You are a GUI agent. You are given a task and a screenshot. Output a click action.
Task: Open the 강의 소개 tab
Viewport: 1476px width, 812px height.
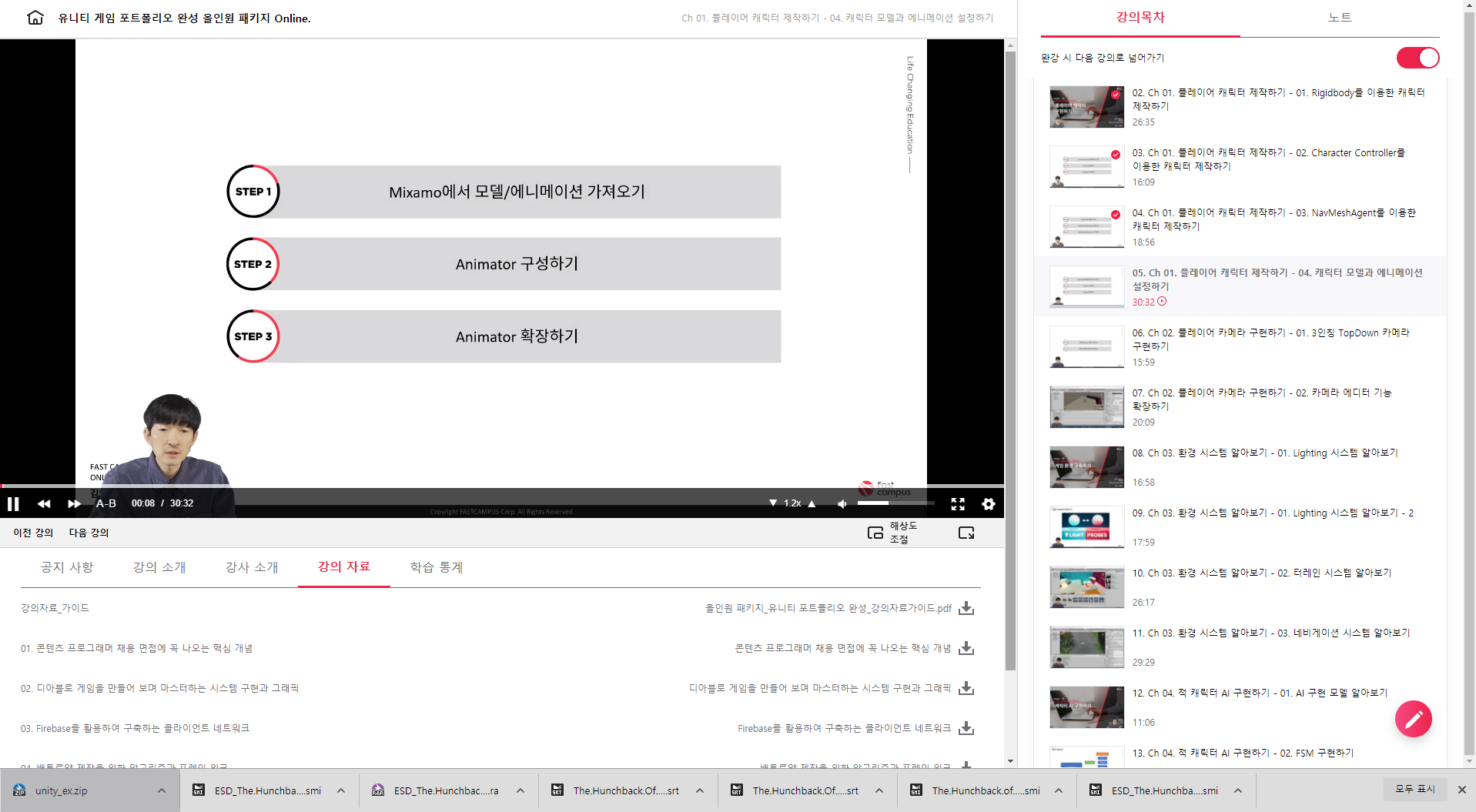coord(159,567)
